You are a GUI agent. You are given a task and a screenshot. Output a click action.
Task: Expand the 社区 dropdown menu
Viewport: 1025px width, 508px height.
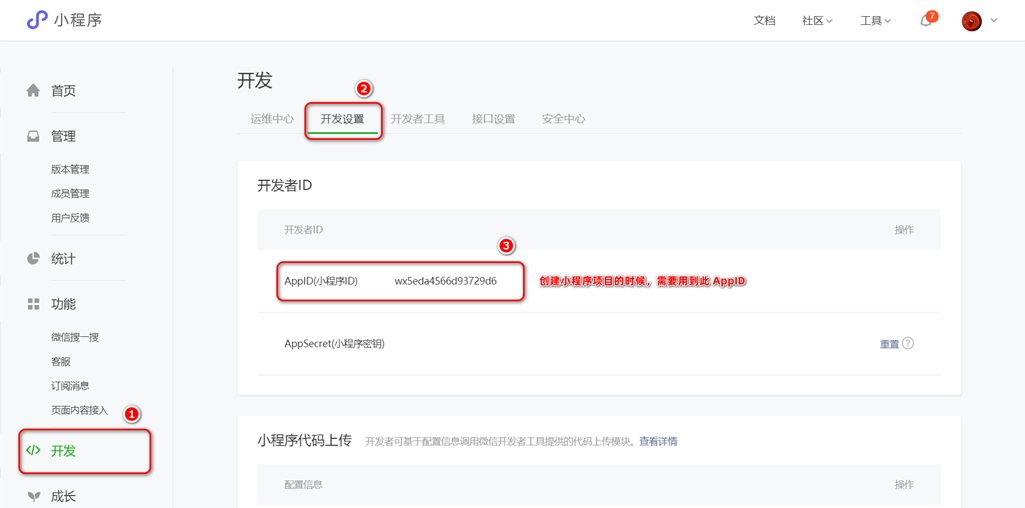(x=817, y=21)
